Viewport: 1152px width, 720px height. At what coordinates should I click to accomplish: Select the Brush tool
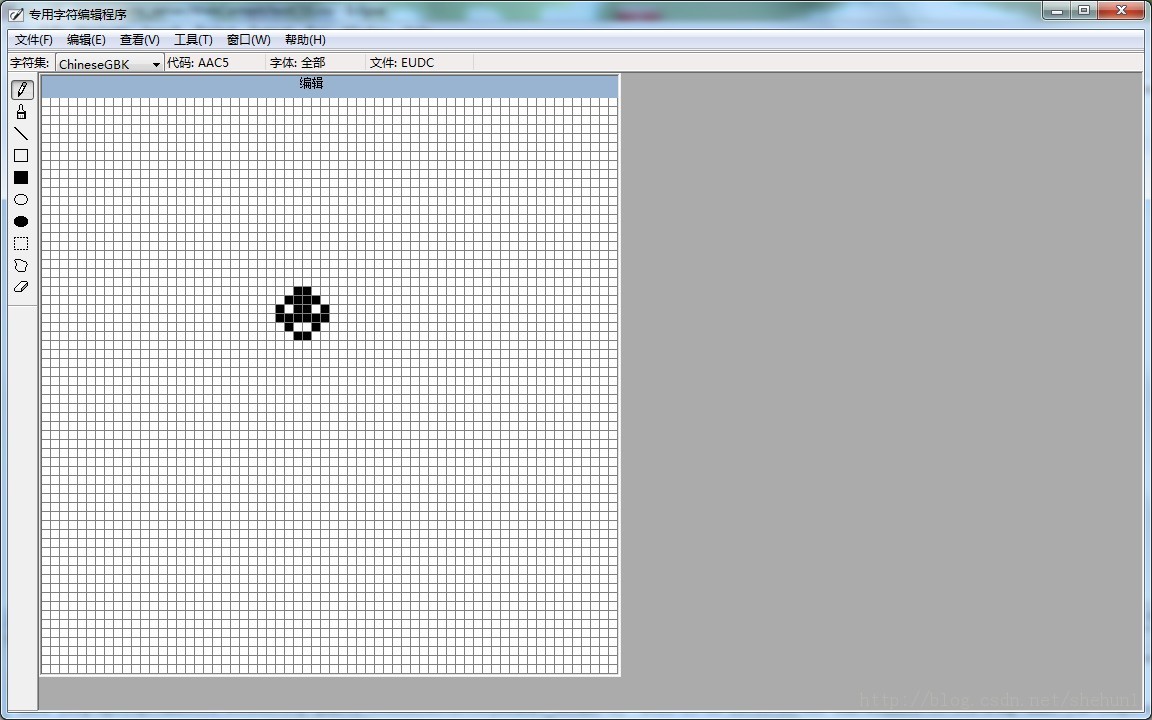click(x=21, y=112)
